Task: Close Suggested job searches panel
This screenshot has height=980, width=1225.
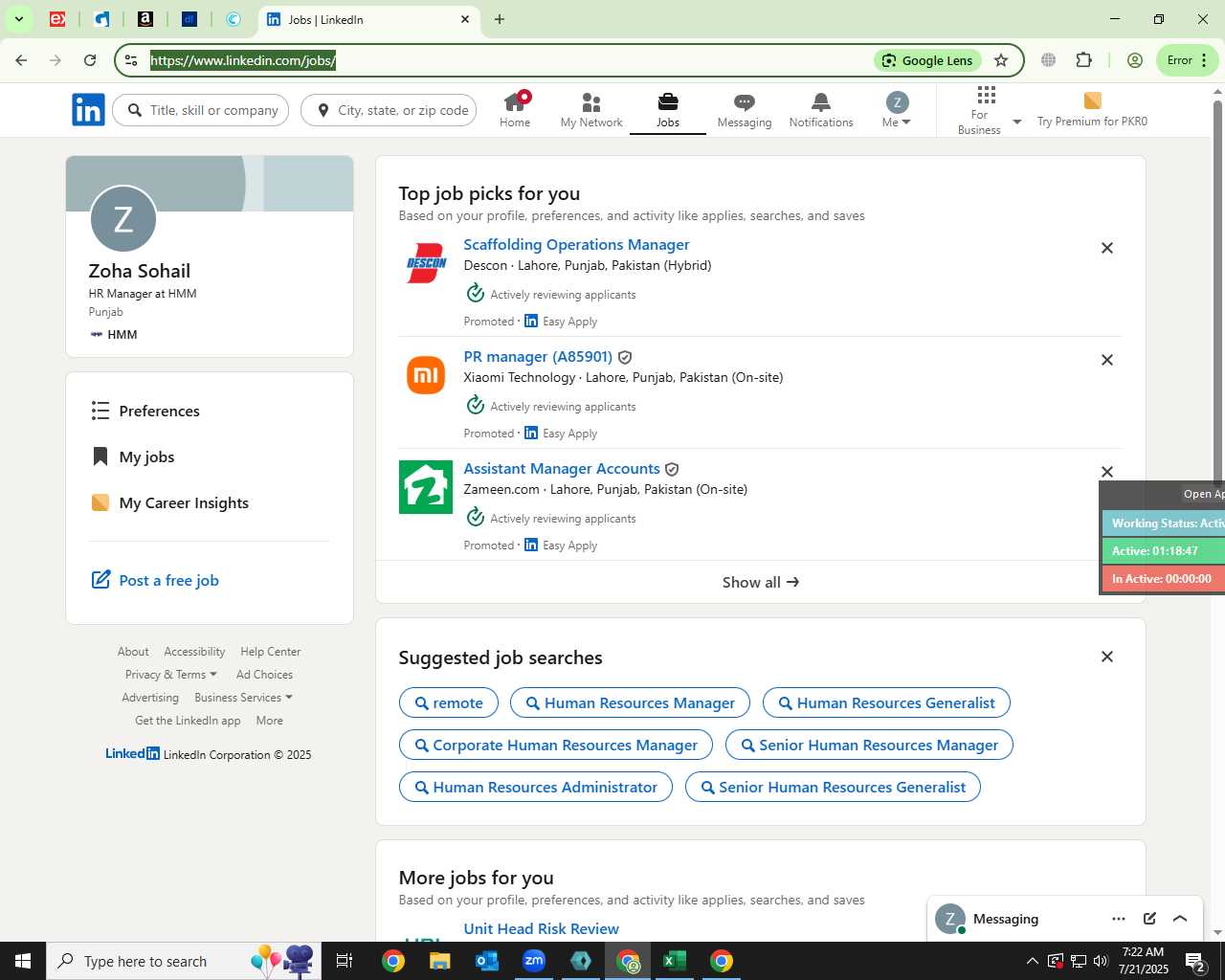Action: point(1107,657)
